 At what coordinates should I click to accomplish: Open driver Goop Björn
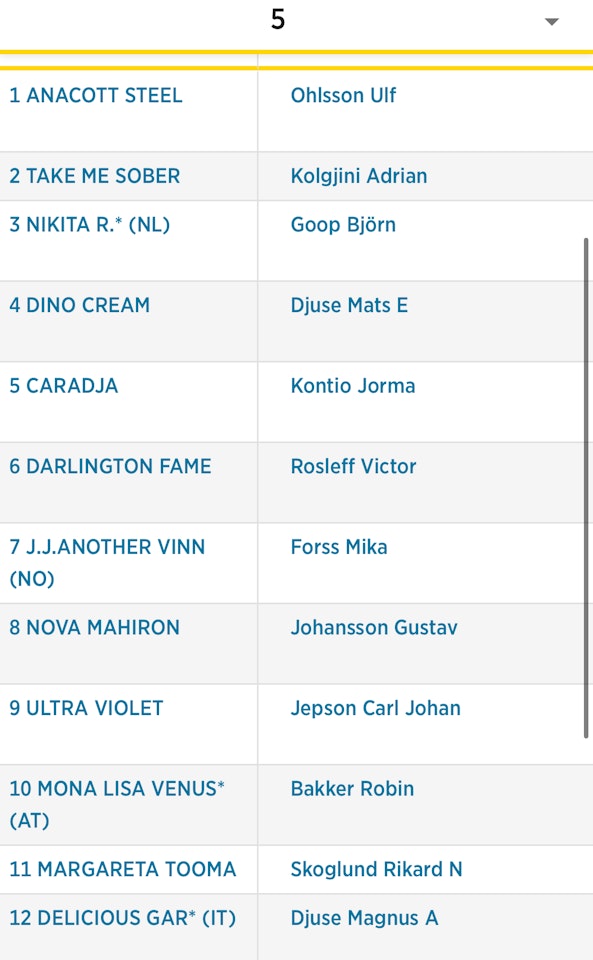pyautogui.click(x=343, y=225)
